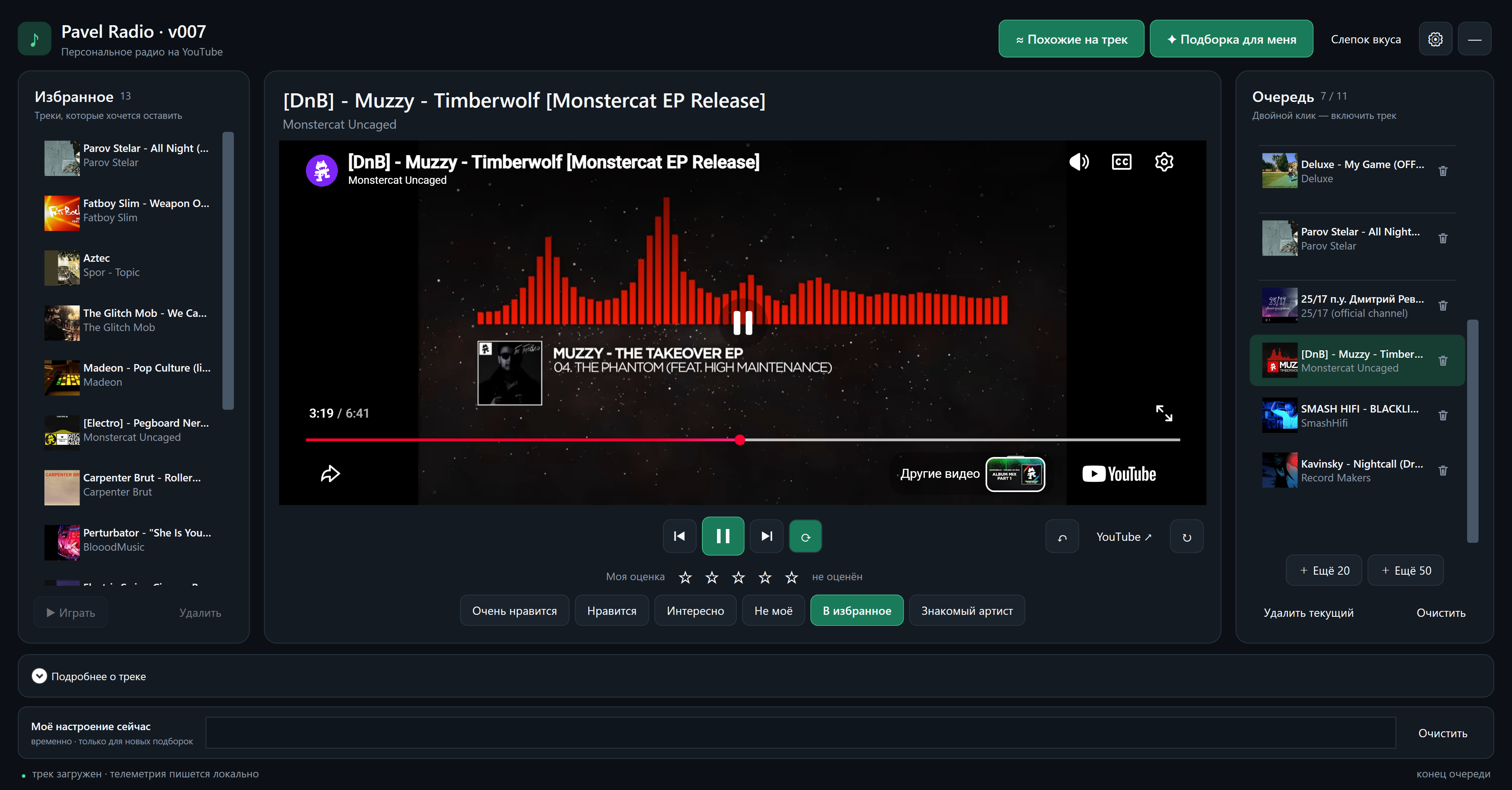
Task: Click 'Играть' in the favorites panel
Action: pyautogui.click(x=70, y=613)
